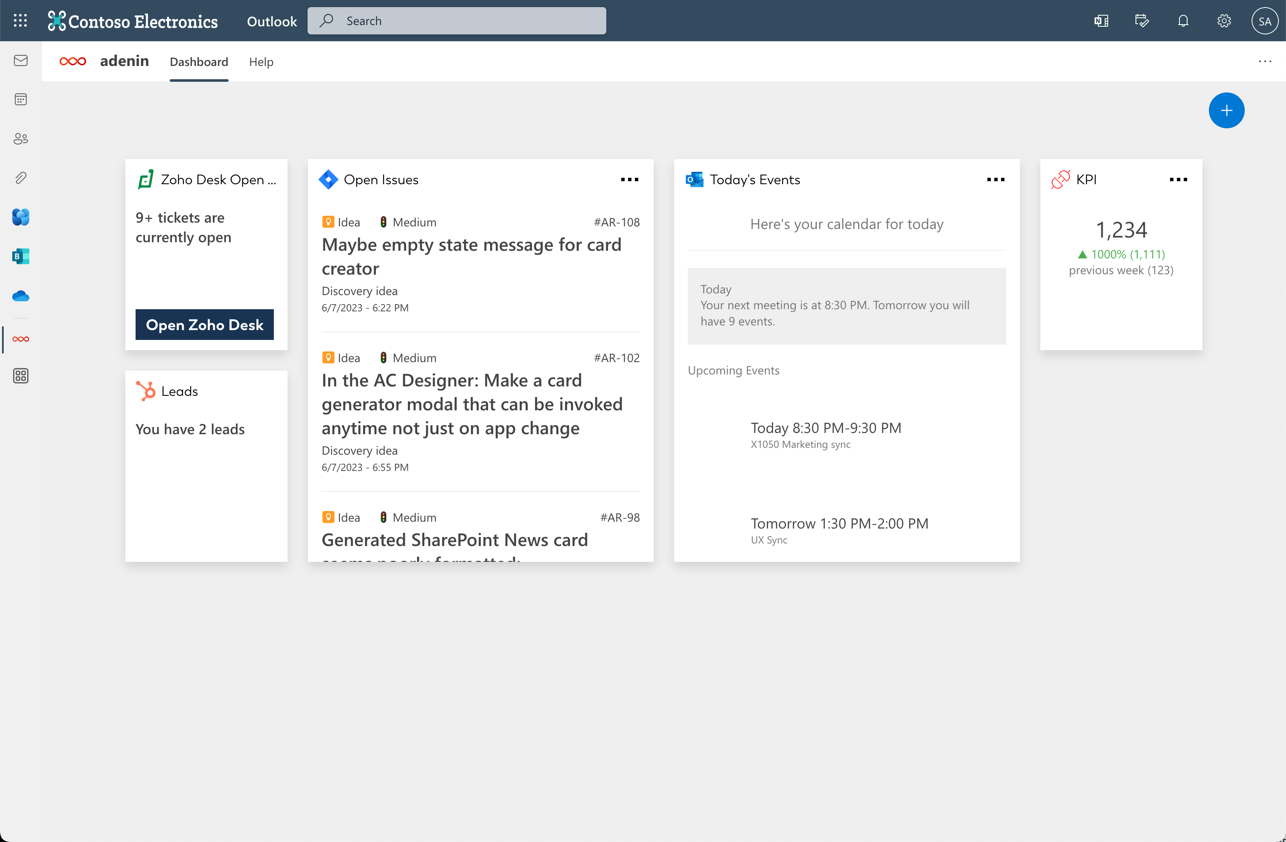Viewport: 1286px width, 842px height.
Task: Click the 'You have 2 leads' text
Action: (190, 429)
